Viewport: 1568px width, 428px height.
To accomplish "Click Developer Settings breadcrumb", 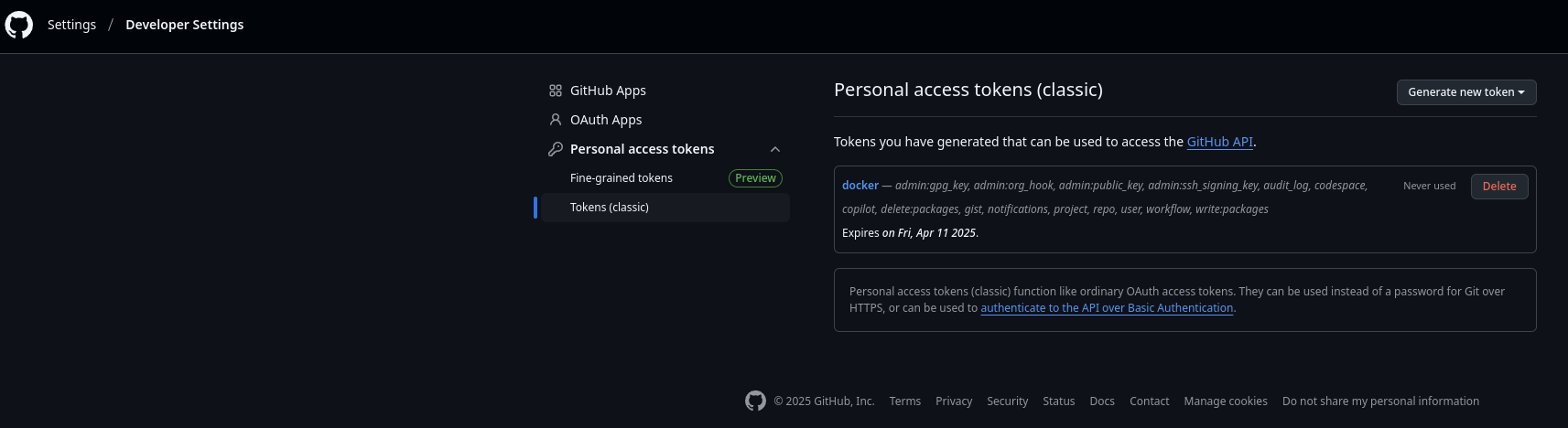I will pos(185,25).
